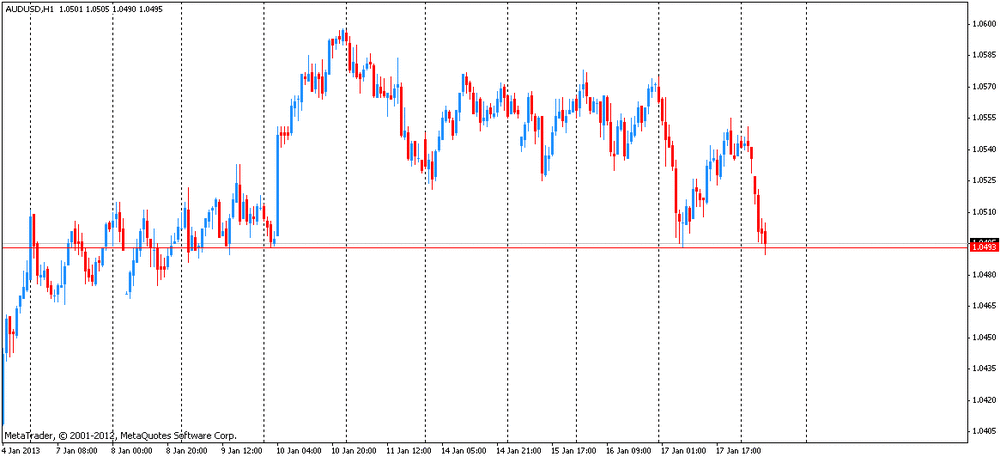Image resolution: width=1000 pixels, height=457 pixels.
Task: Select the 16 Jan 09:00 time label
Action: point(628,450)
